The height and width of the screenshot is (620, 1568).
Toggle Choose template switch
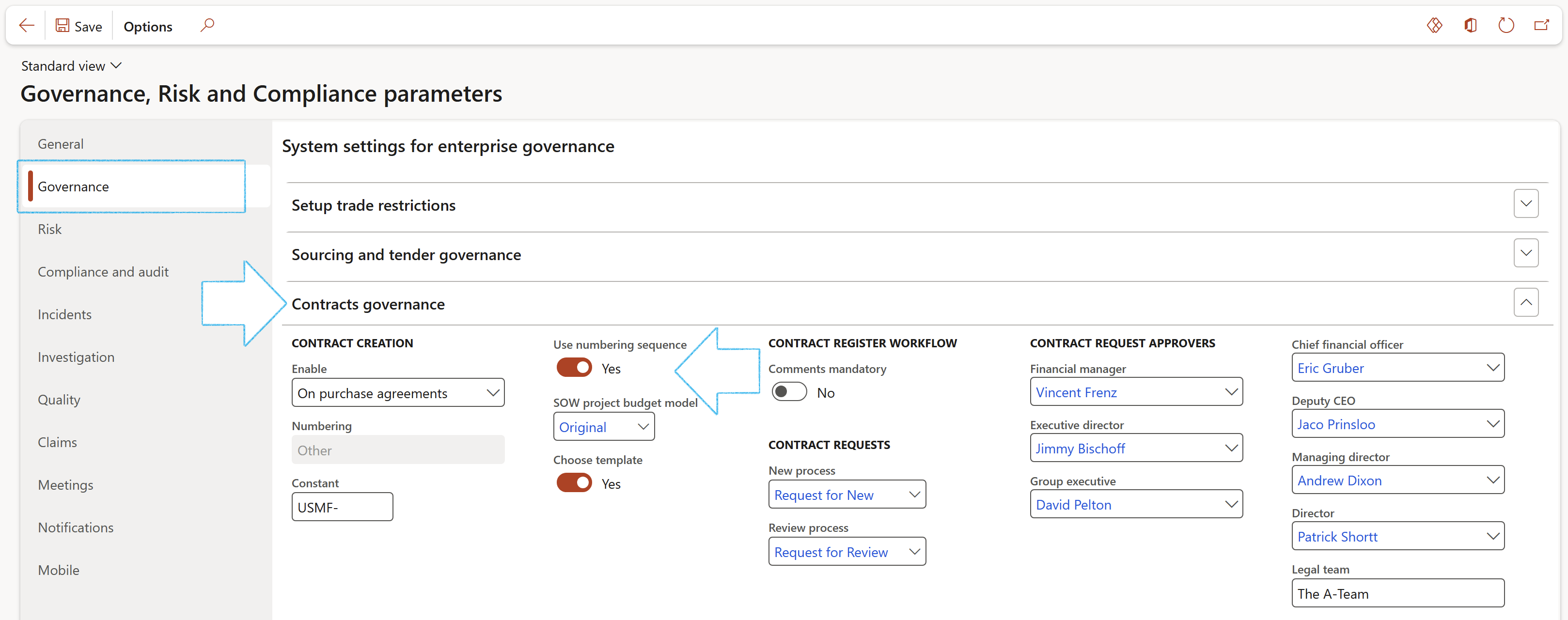[574, 483]
